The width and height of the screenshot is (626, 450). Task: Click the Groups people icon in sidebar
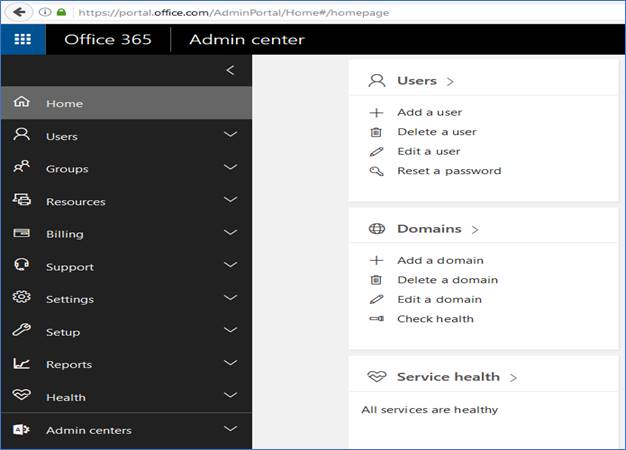[22, 166]
